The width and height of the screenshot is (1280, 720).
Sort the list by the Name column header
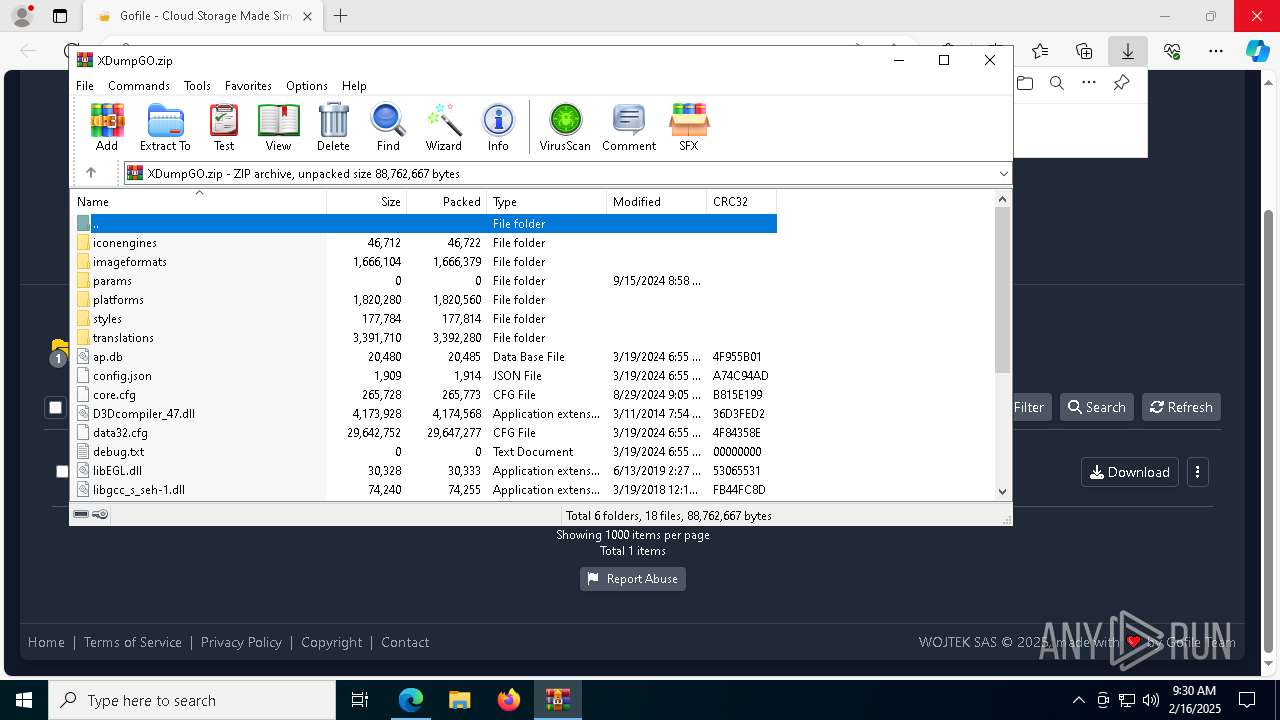click(200, 201)
